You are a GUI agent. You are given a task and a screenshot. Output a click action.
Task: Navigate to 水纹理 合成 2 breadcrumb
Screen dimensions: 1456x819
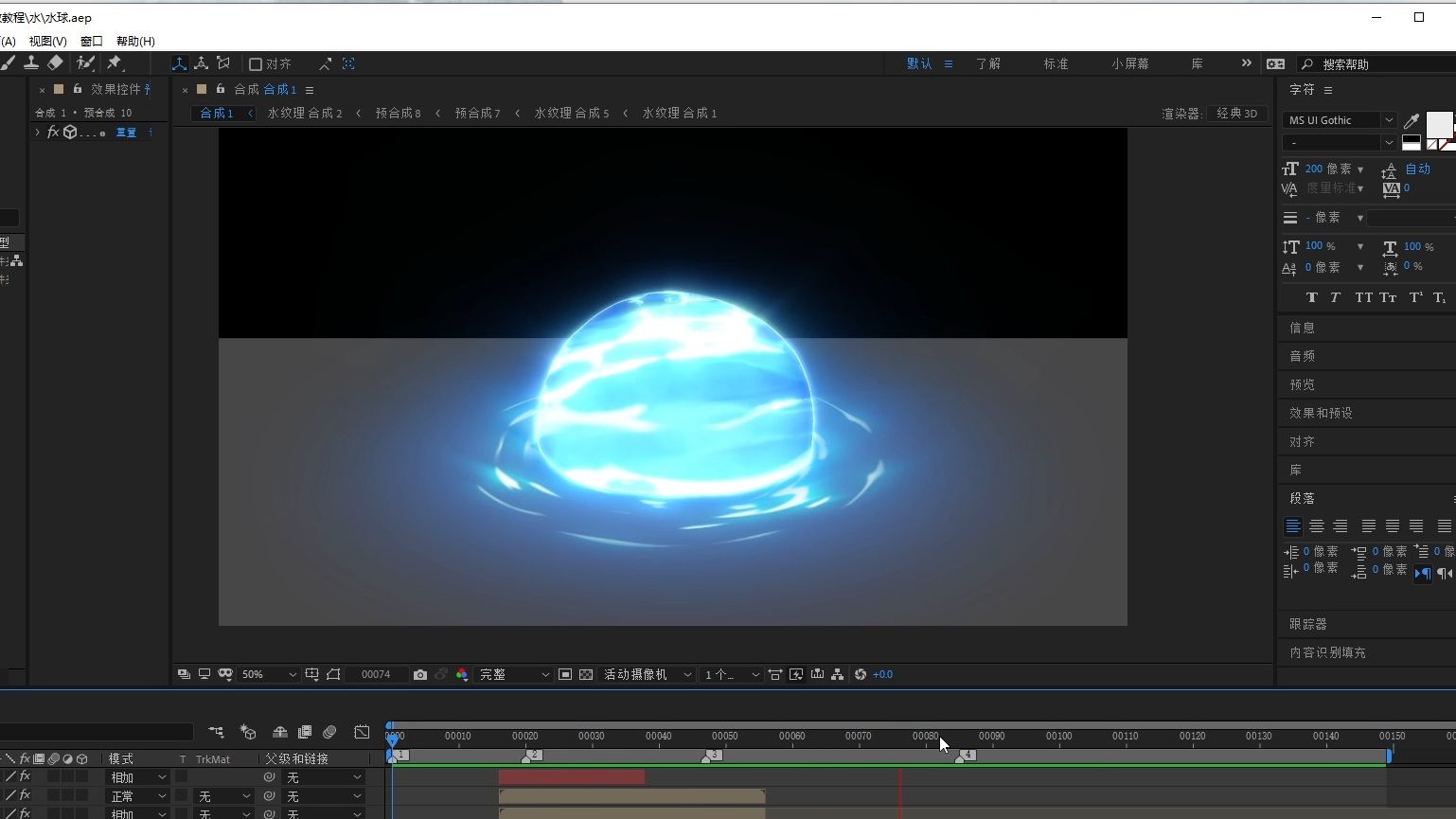point(305,113)
